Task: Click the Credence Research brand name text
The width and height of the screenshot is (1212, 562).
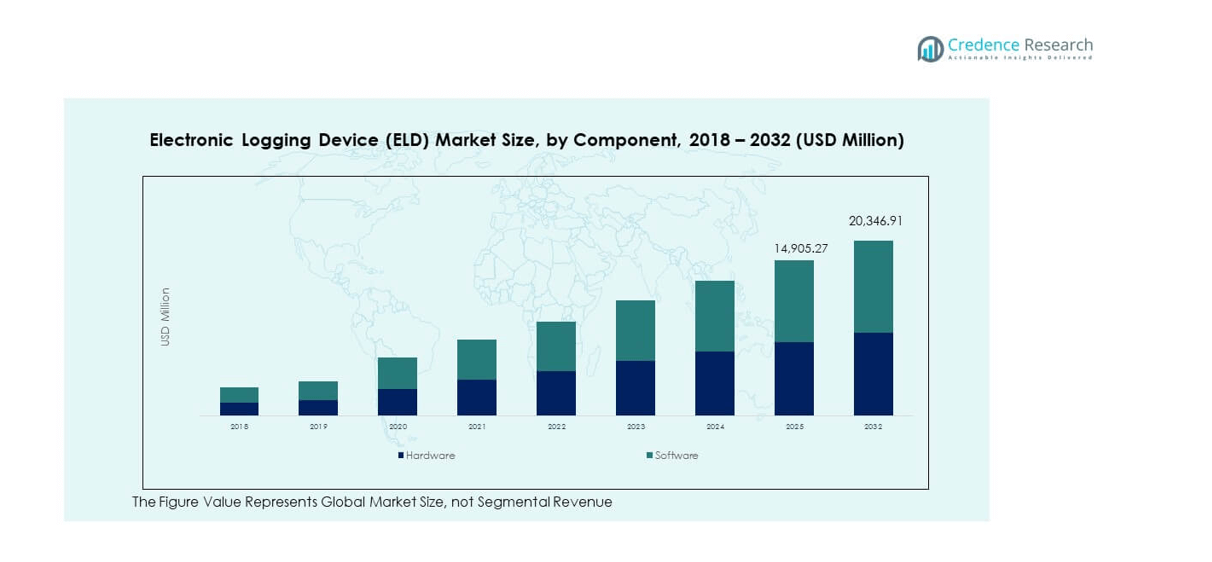Action: click(x=1019, y=45)
